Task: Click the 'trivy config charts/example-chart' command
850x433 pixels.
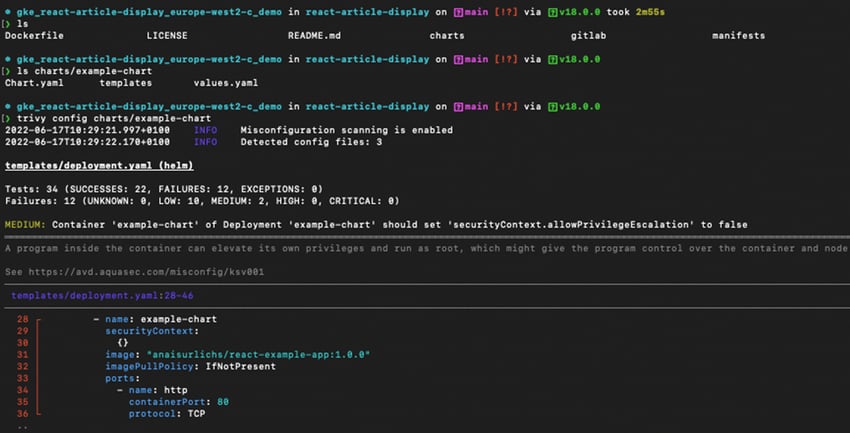Action: pyautogui.click(x=114, y=119)
